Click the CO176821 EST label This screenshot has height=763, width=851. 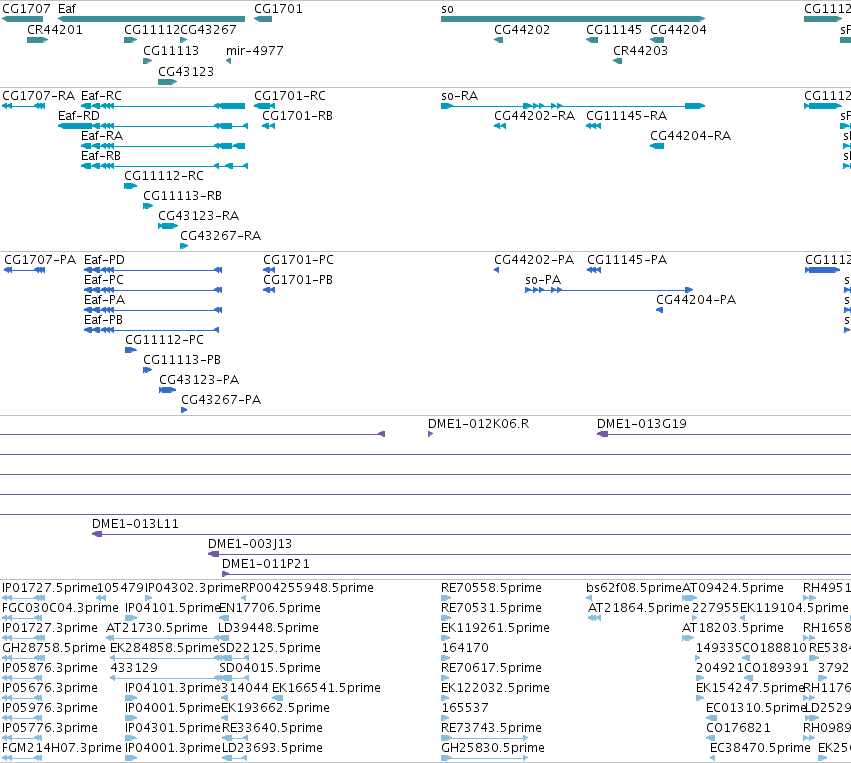[x=738, y=728]
